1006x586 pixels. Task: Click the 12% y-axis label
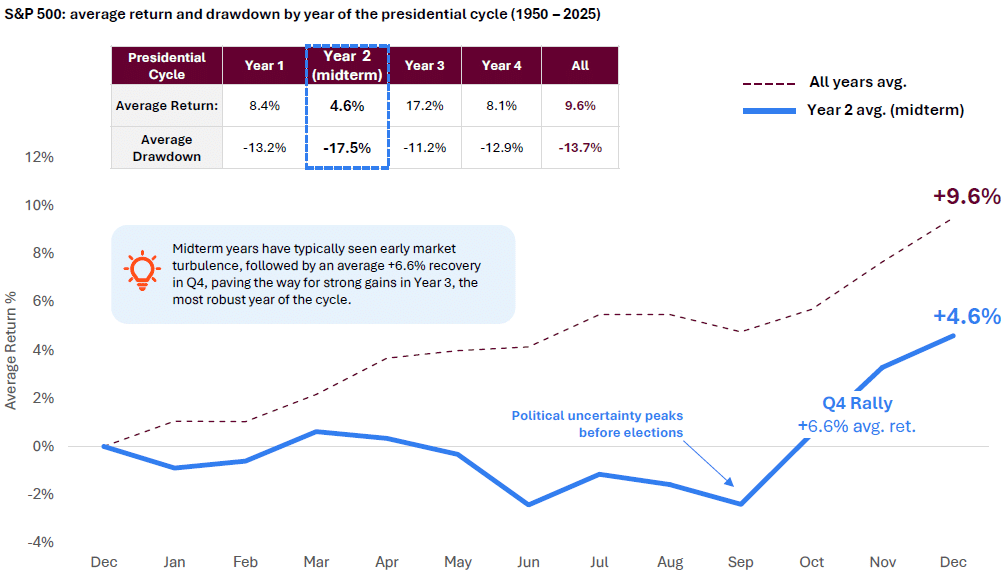[x=40, y=158]
